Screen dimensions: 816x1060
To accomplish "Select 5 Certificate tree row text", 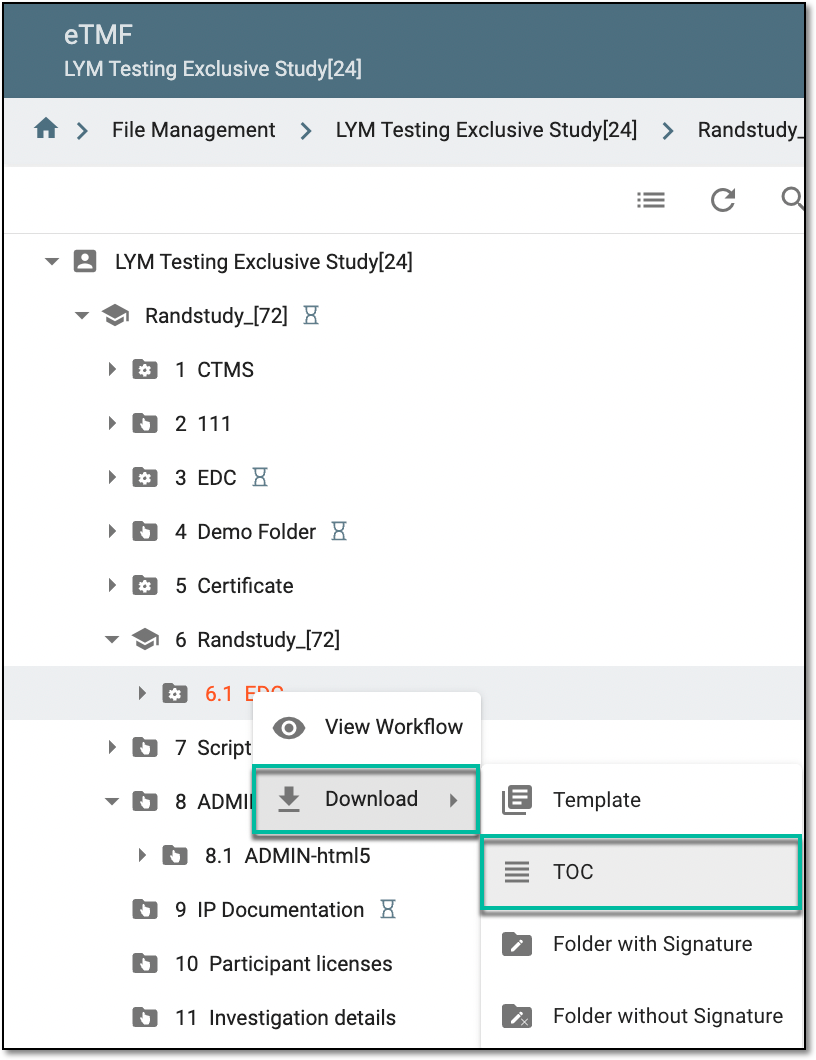I will click(x=234, y=585).
